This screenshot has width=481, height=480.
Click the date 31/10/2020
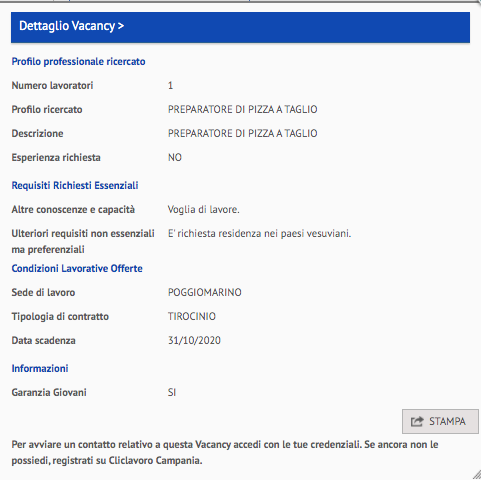(194, 340)
